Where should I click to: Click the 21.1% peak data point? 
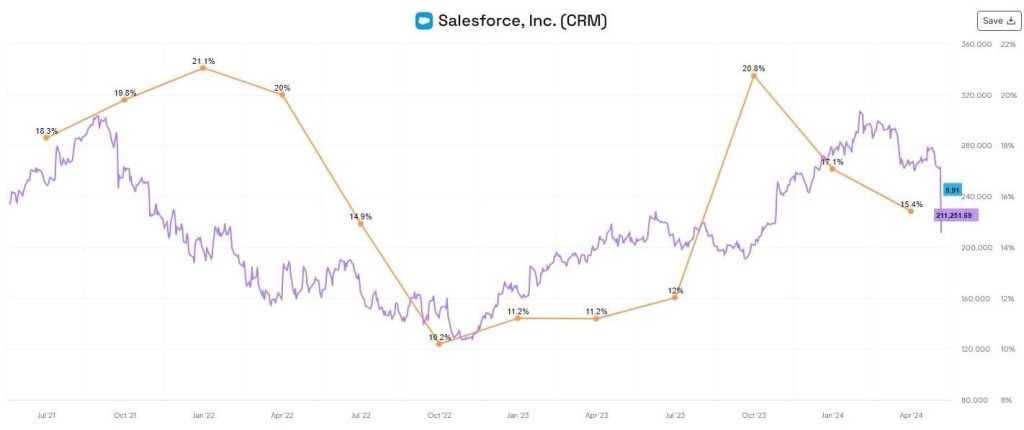coord(203,68)
